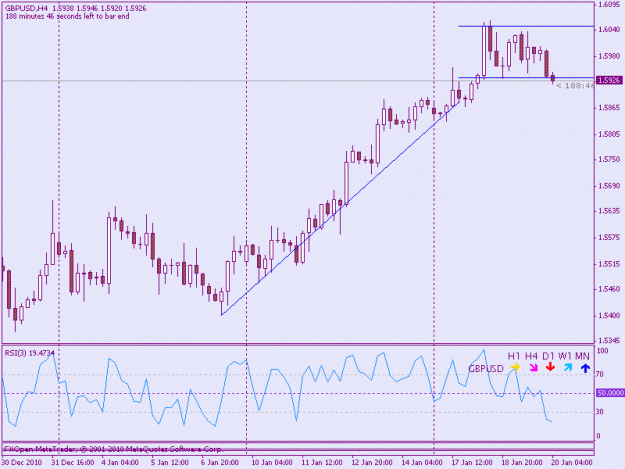Screen dimensions: 625x469
Task: Click the H4 timeframe label
Action: click(532, 356)
